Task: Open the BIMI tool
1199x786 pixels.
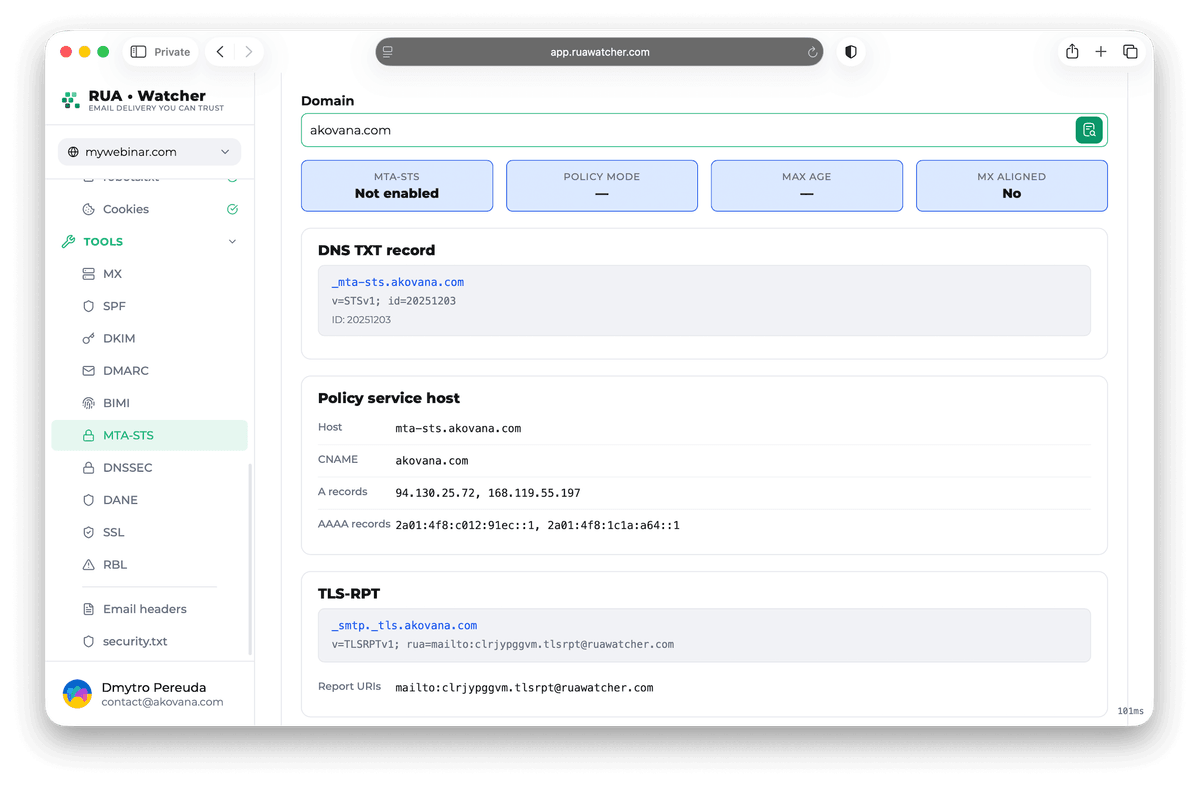Action: [x=149, y=403]
